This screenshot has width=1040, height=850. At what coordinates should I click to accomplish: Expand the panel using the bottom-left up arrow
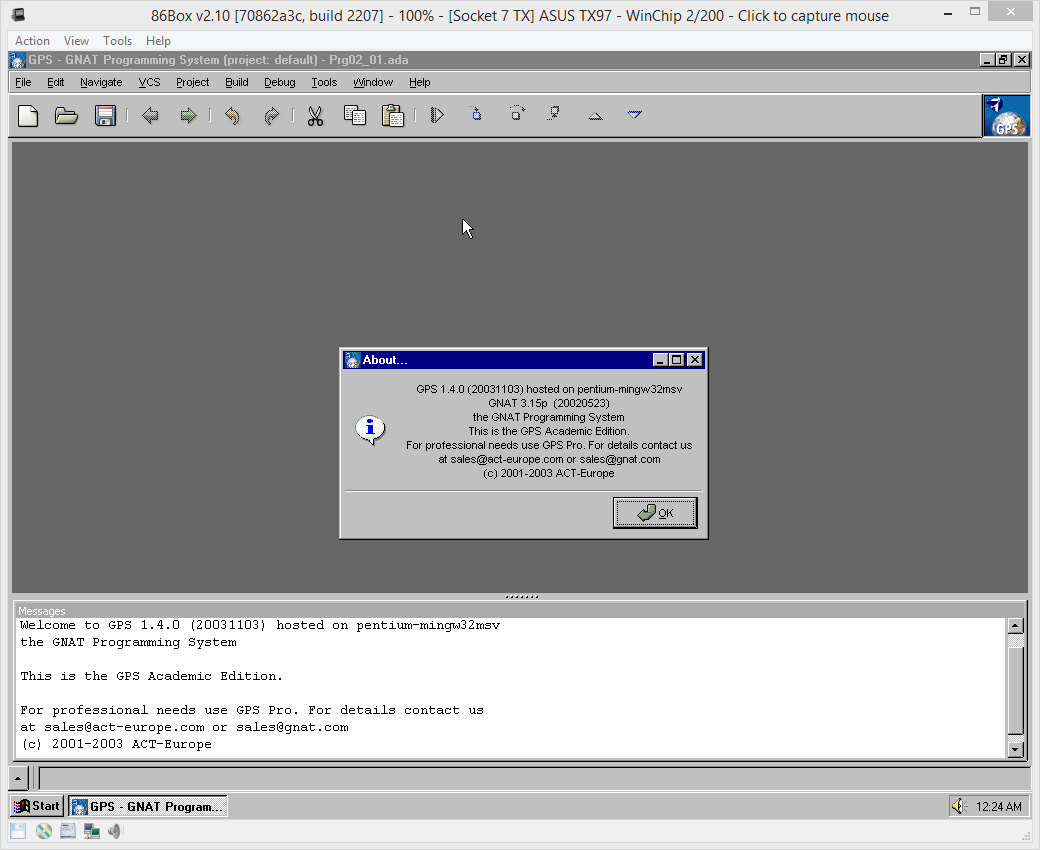tap(19, 778)
